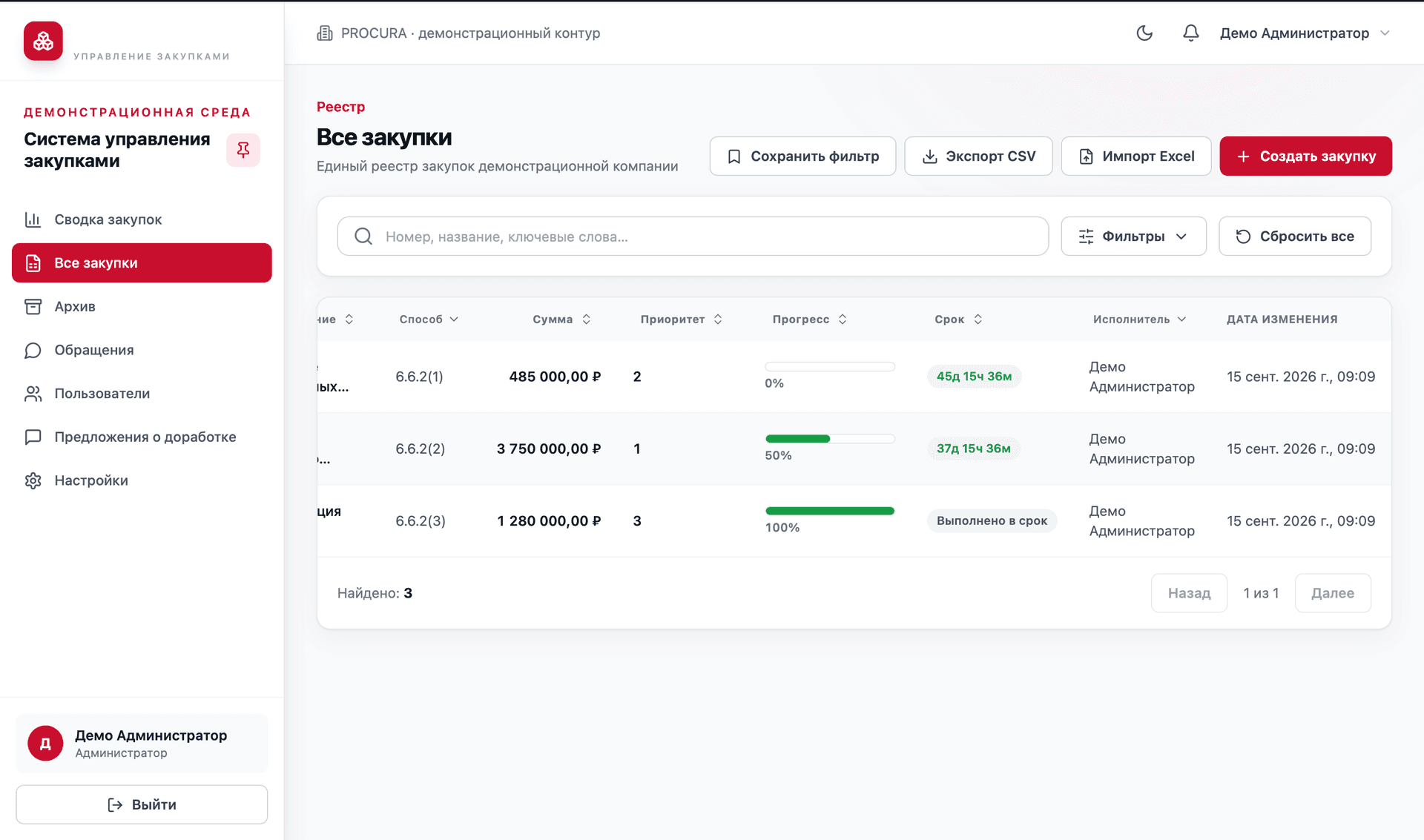The image size is (1424, 840).
Task: Click the 100% progress bar
Action: coord(830,511)
